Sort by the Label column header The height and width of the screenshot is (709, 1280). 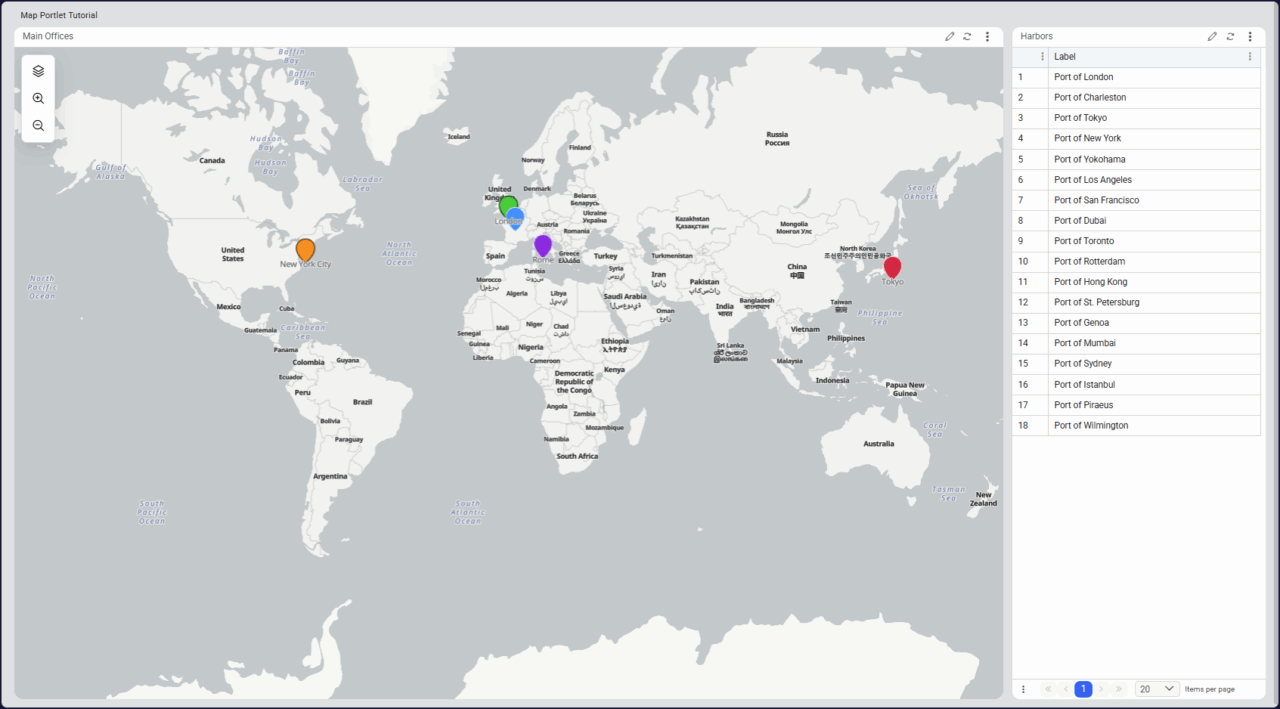[x=1065, y=57]
